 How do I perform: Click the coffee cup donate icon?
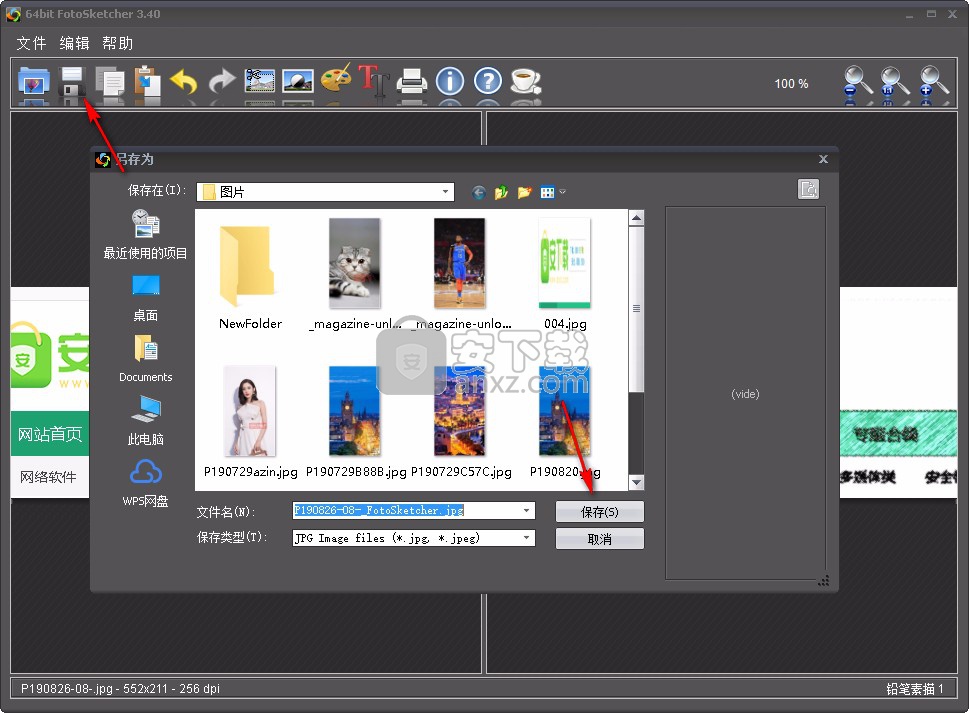pyautogui.click(x=526, y=81)
